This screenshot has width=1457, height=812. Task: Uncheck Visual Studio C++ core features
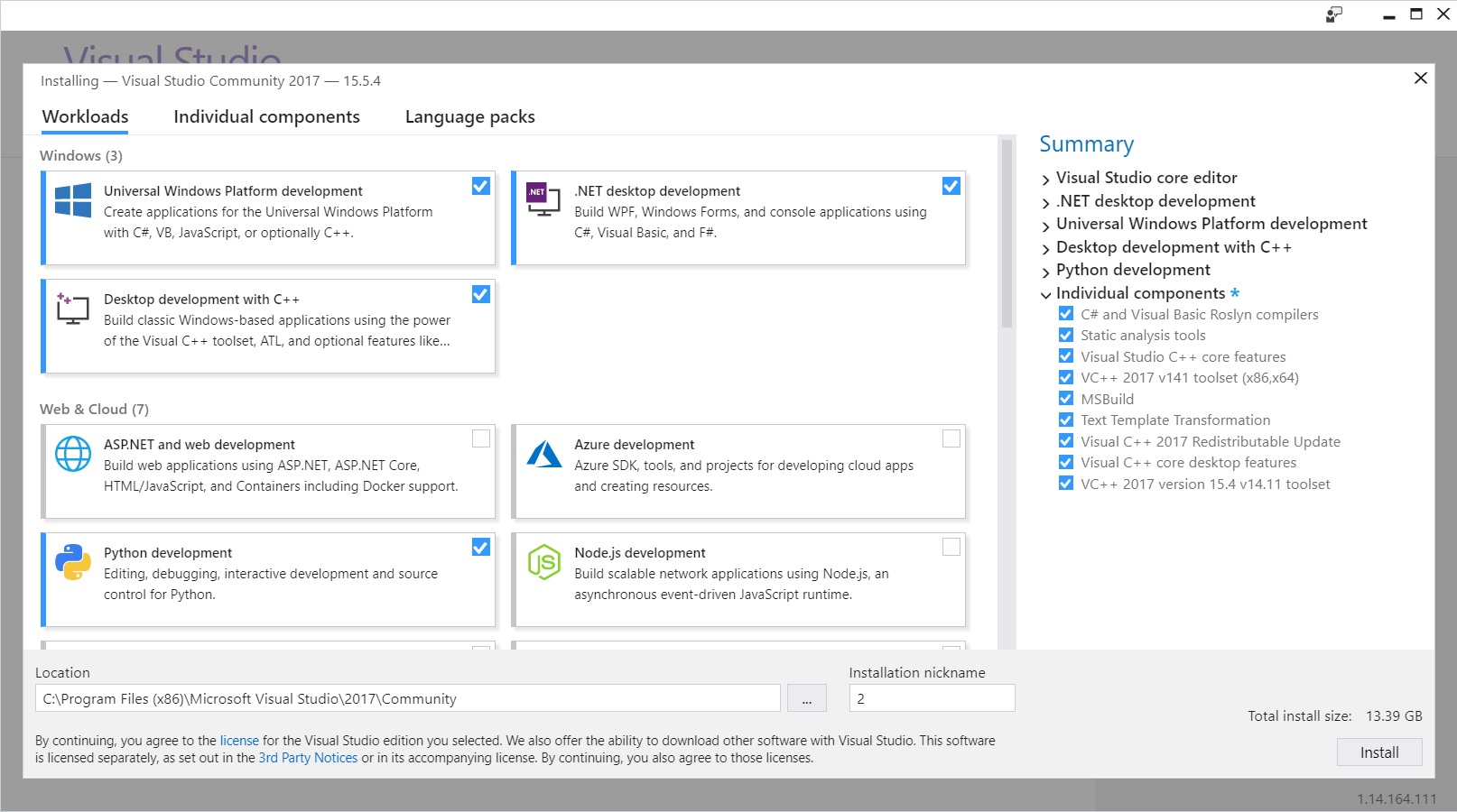point(1066,356)
